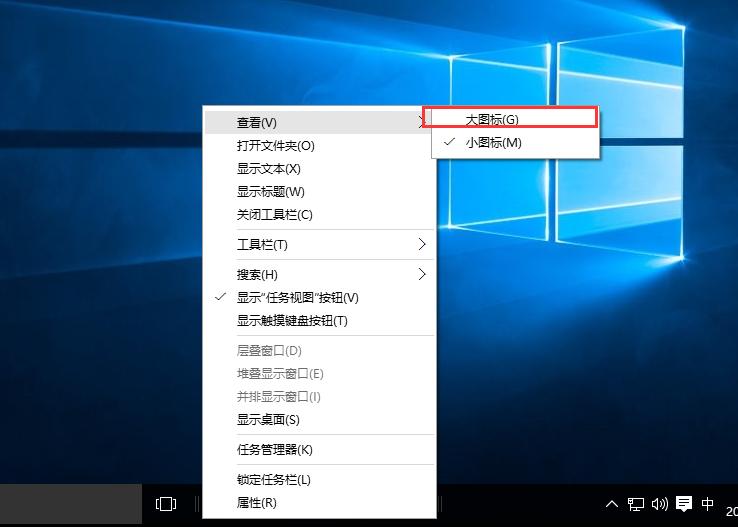Toggle 锁定任务栏(L) option
The image size is (738, 527).
pos(319,480)
